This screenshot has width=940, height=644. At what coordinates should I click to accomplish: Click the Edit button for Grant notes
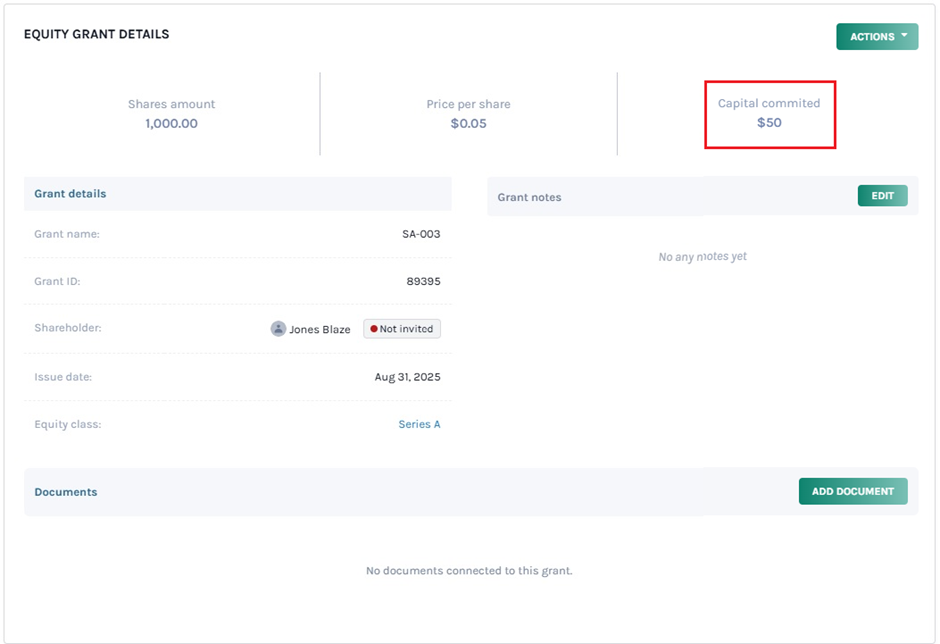(x=882, y=196)
